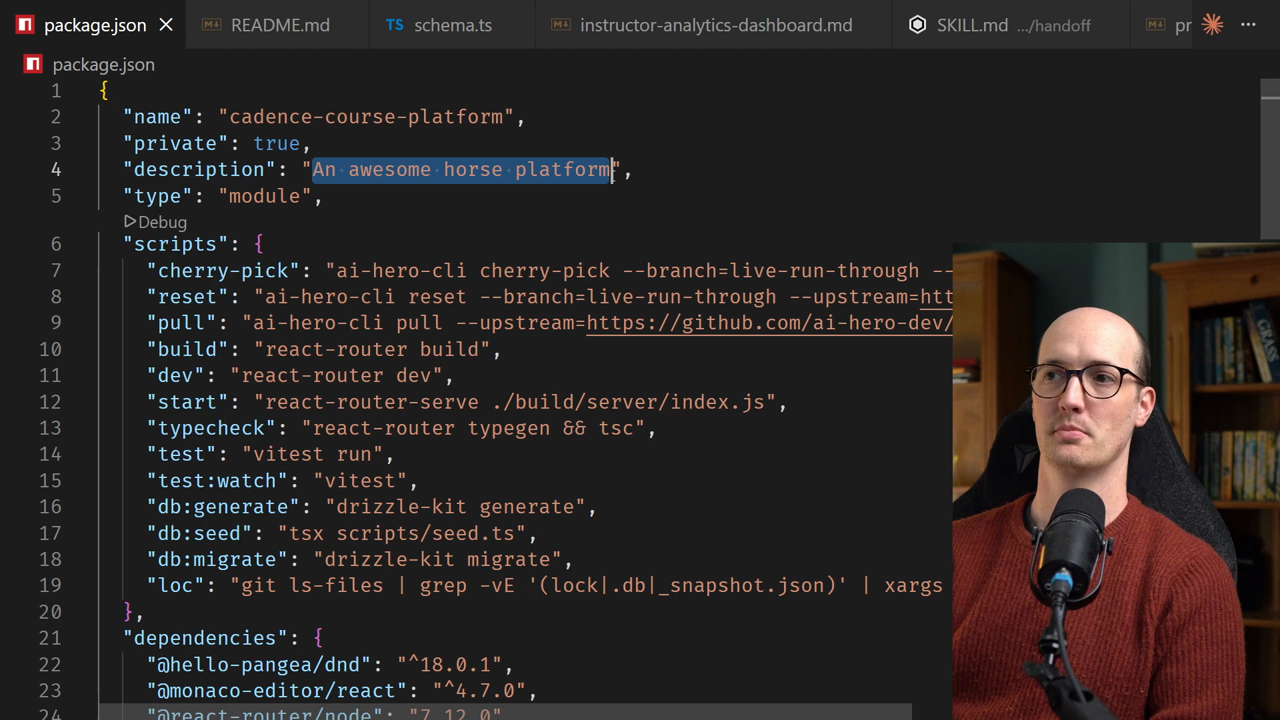
Task: Open the GitHub URL in the pull script
Action: click(x=769, y=323)
